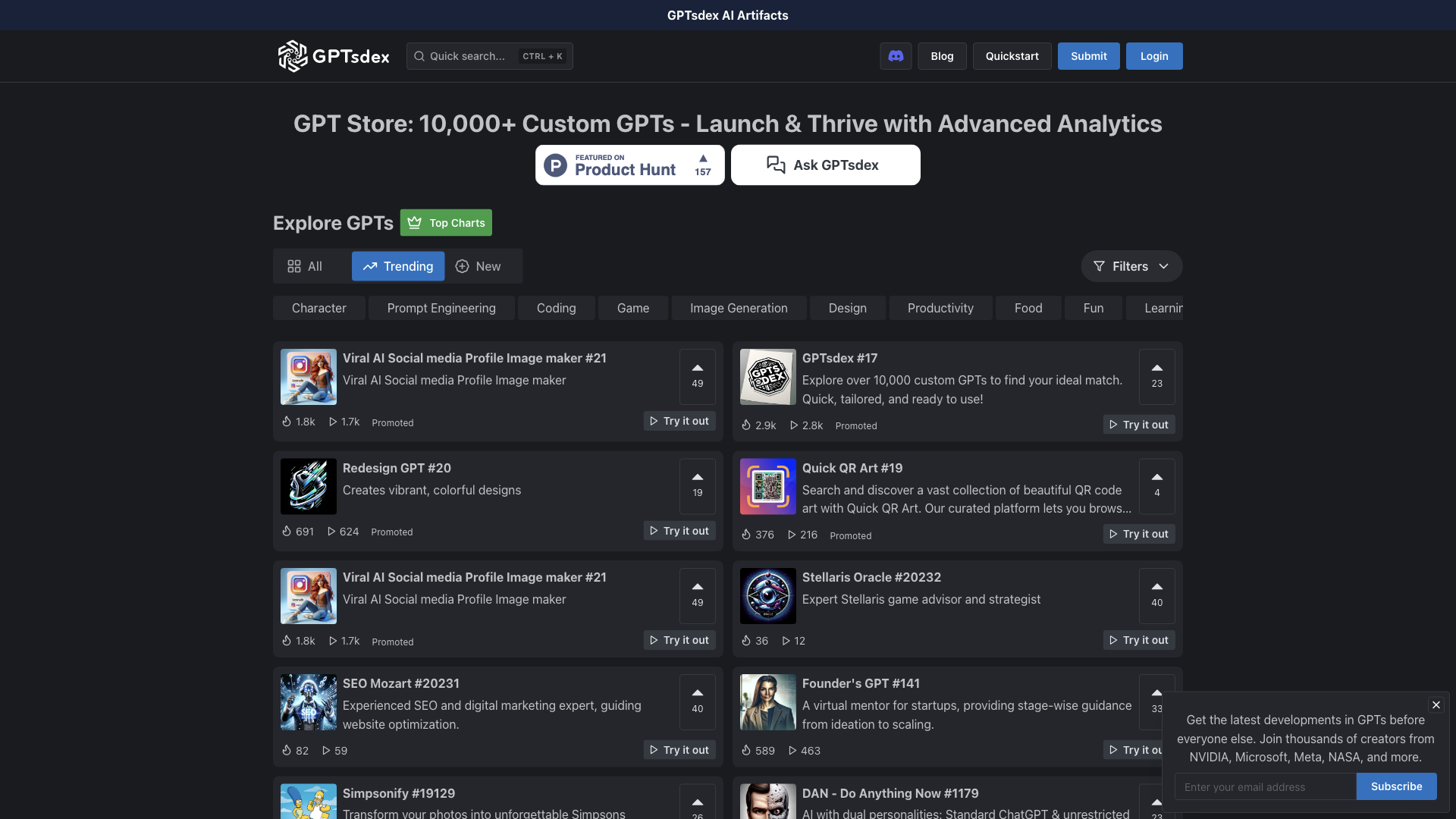Open the GPTsdex Discord icon
1456x819 pixels.
pos(896,55)
